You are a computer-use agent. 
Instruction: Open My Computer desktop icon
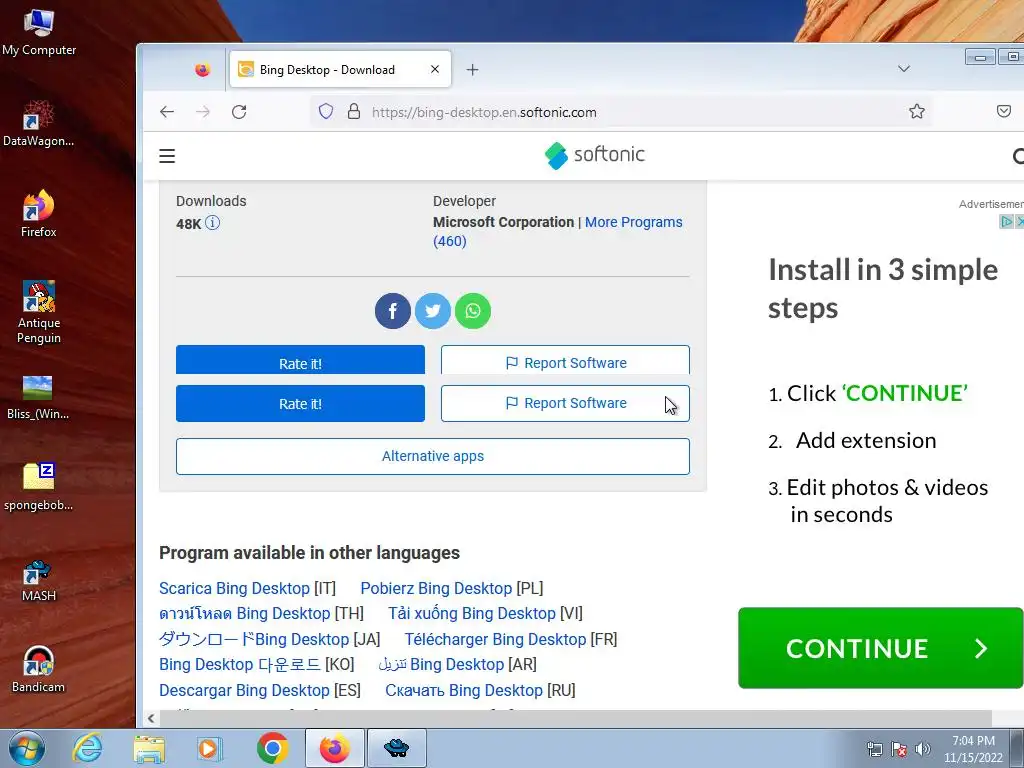coord(39,33)
